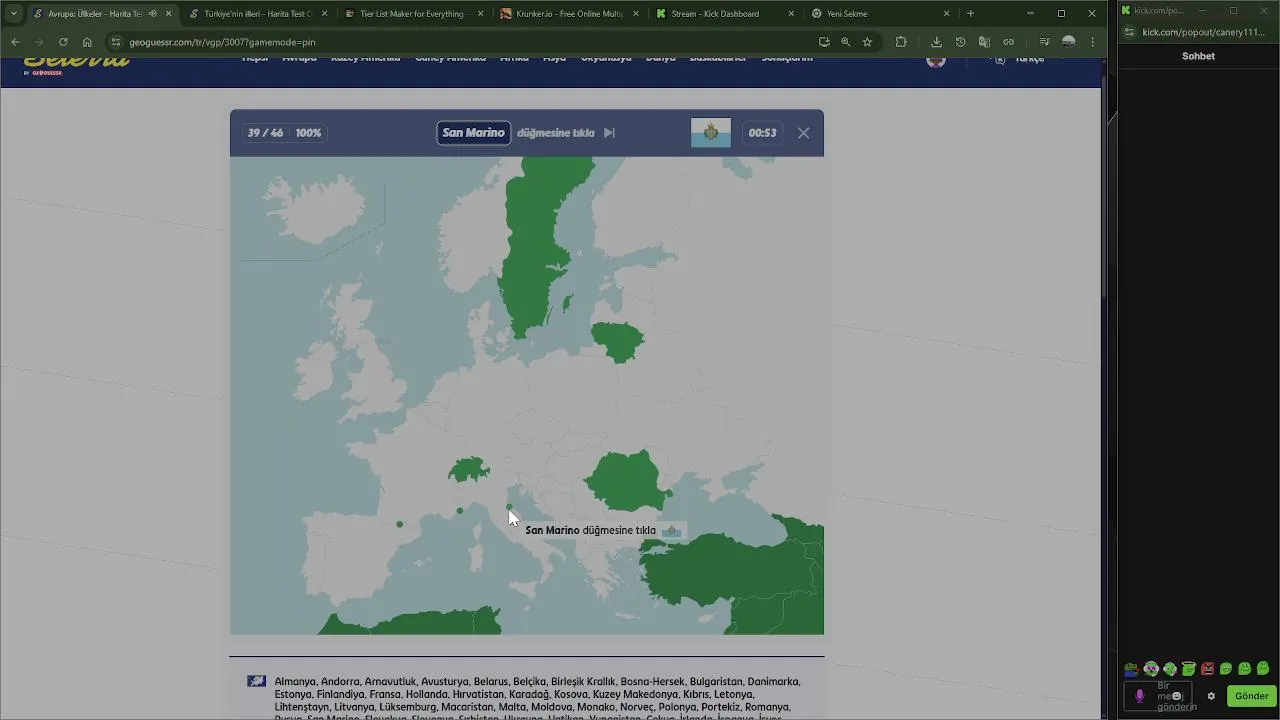Insert the pink-eyed green emote
The height and width of the screenshot is (720, 1280).
point(1151,669)
